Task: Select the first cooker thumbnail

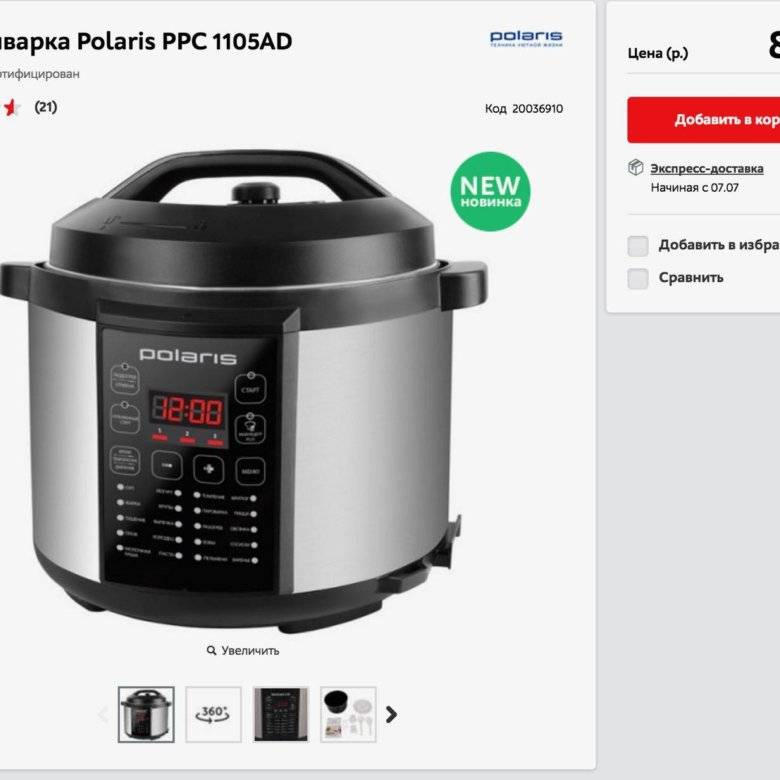Action: [x=146, y=714]
